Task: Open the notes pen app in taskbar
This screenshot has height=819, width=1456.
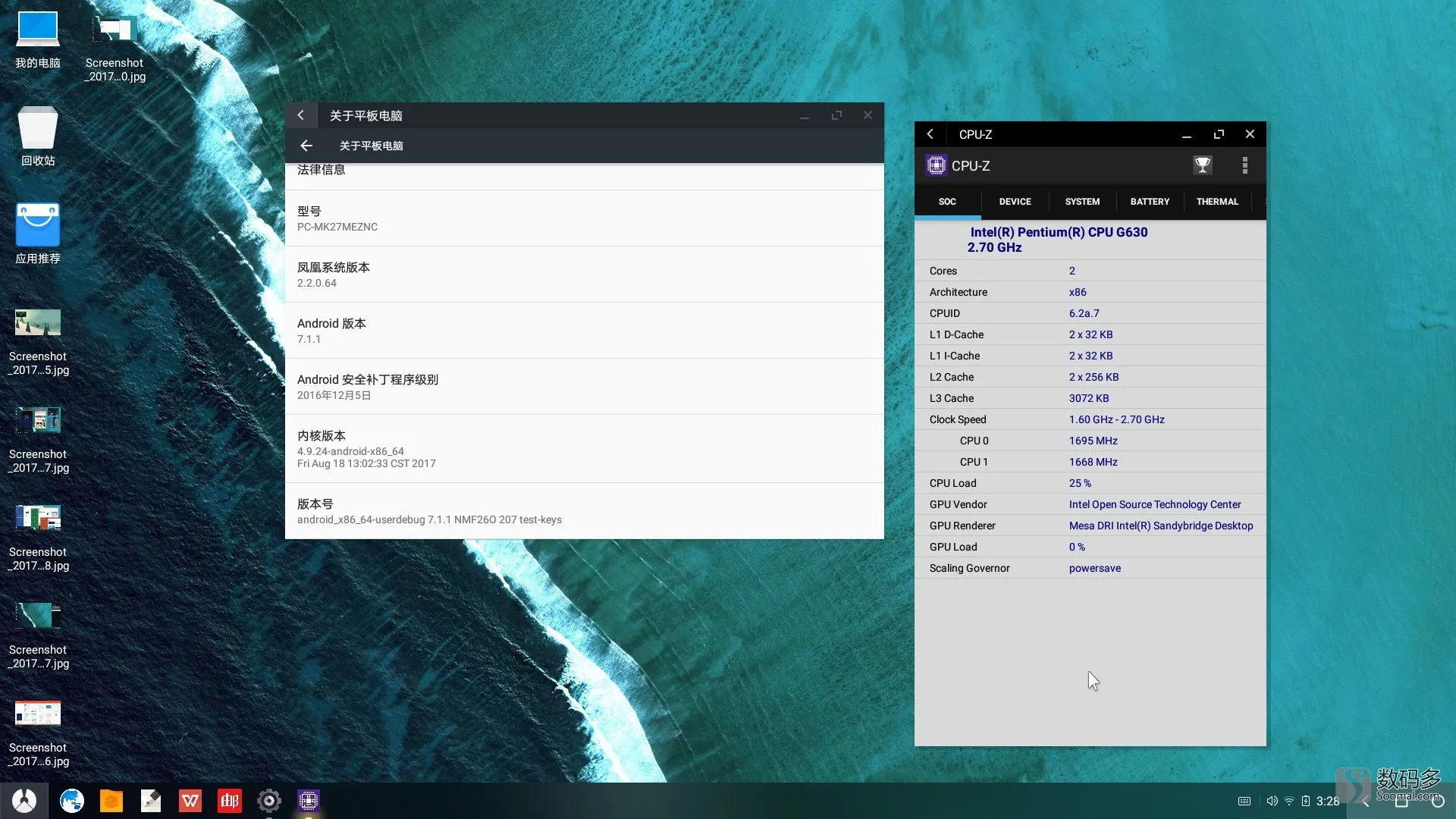Action: point(151,801)
